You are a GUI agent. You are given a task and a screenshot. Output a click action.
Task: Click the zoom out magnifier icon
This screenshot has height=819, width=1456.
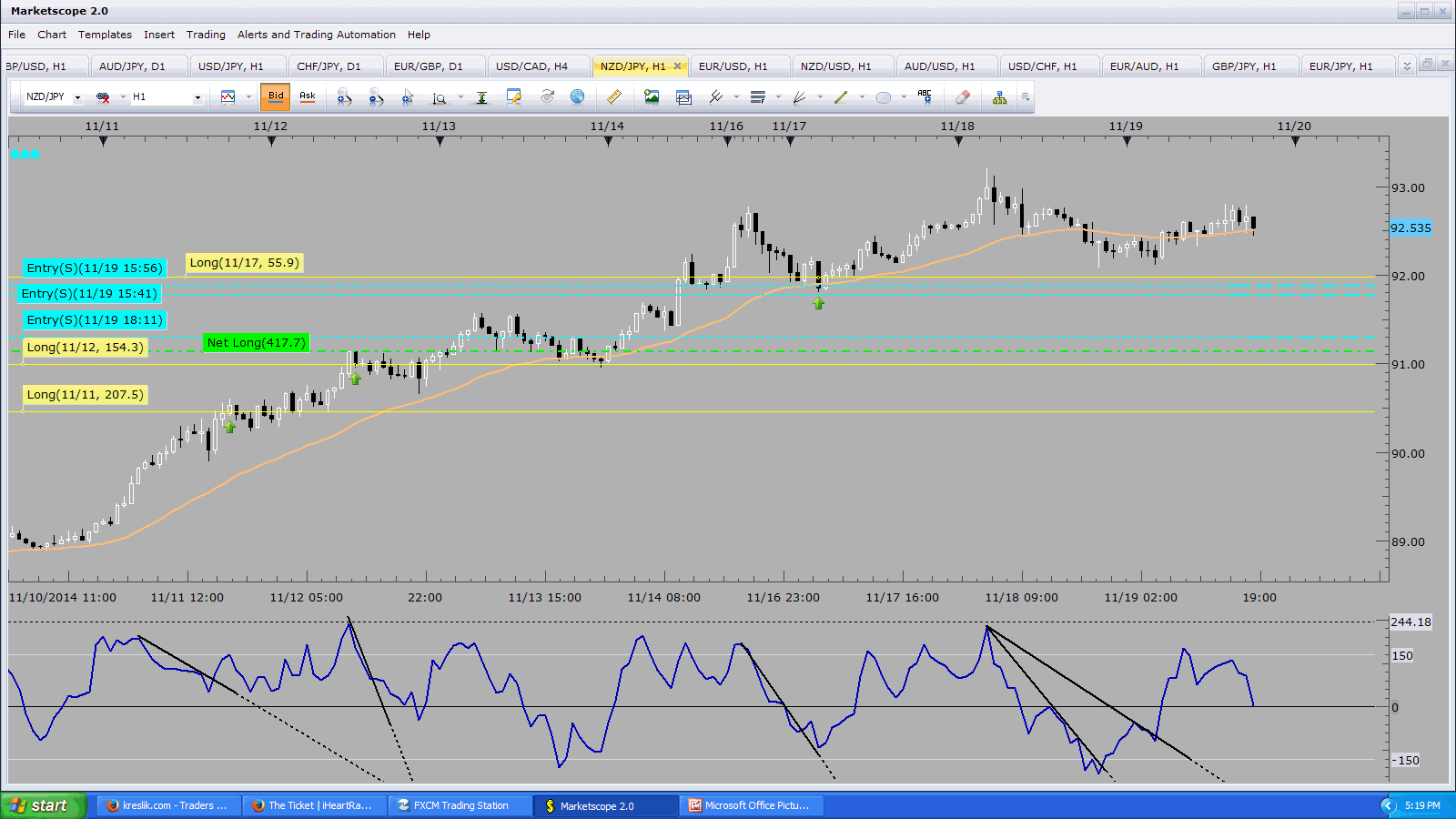point(376,96)
